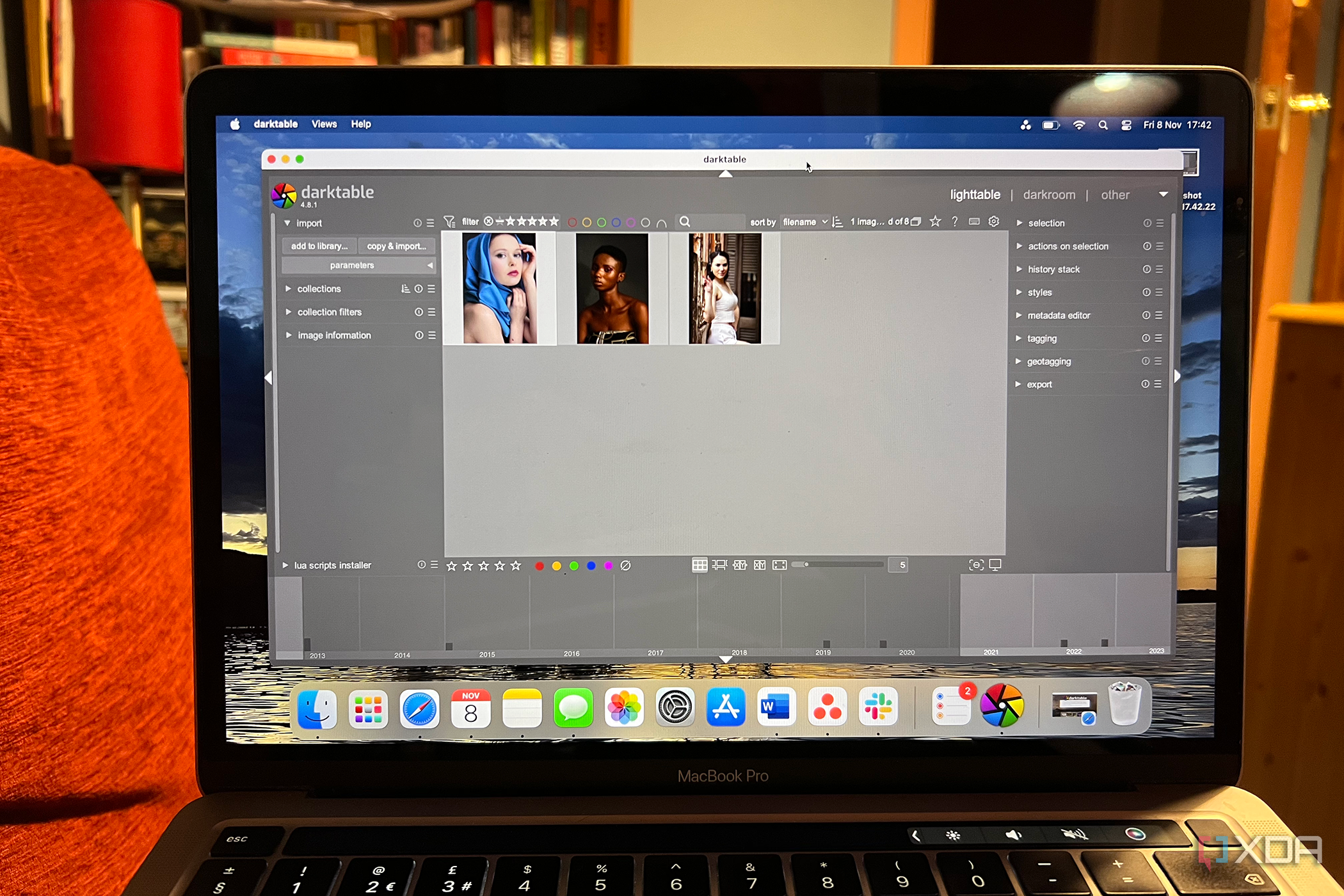Image resolution: width=1344 pixels, height=896 pixels.
Task: Toggle the green color label filter circle
Action: (602, 222)
